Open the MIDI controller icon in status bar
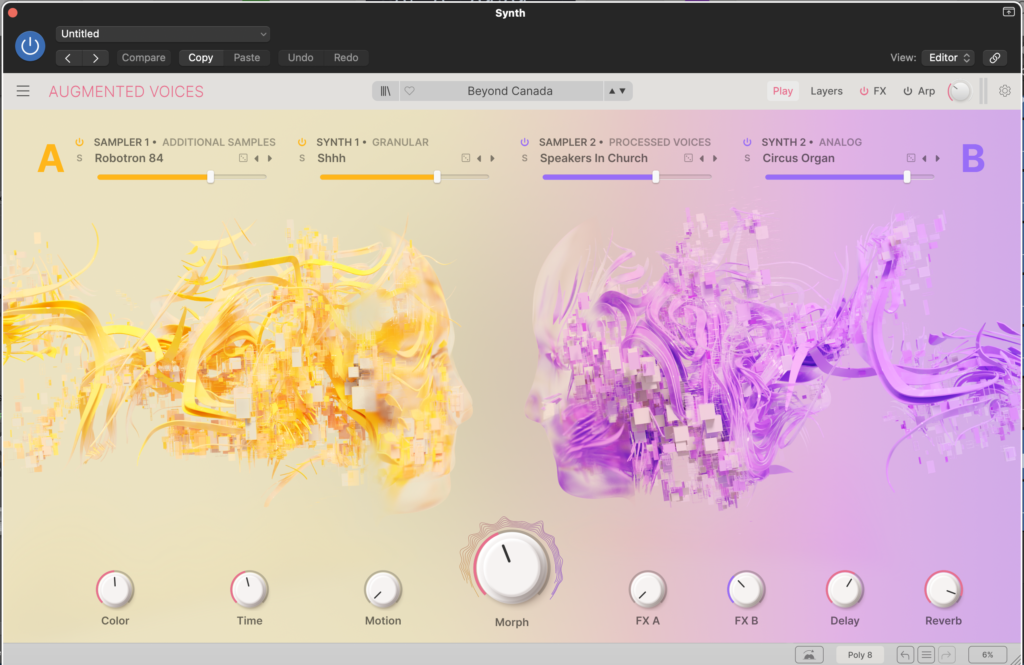 [x=808, y=655]
